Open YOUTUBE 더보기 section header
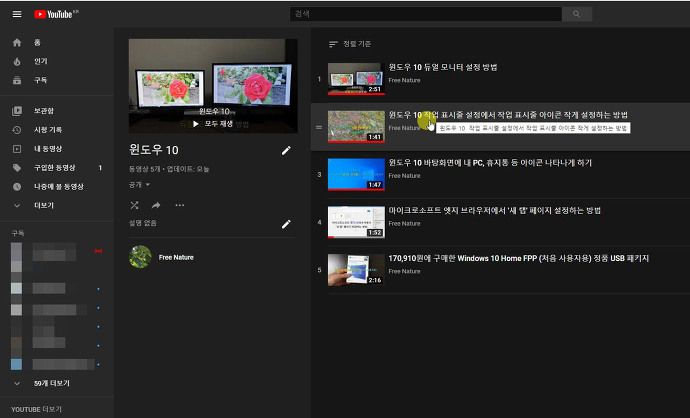This screenshot has height=418, width=690. pos(37,410)
